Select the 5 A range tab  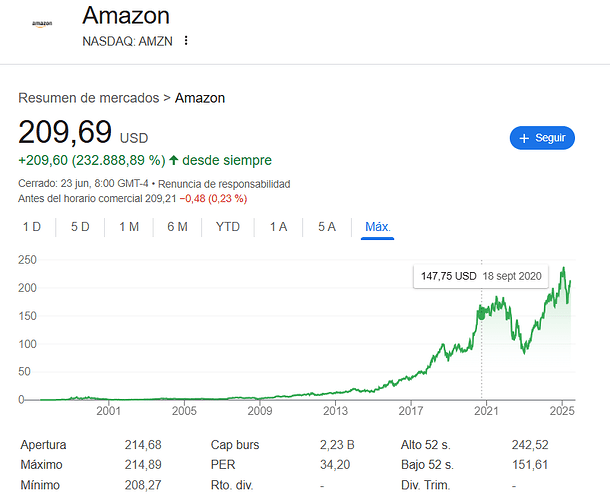pyautogui.click(x=327, y=227)
